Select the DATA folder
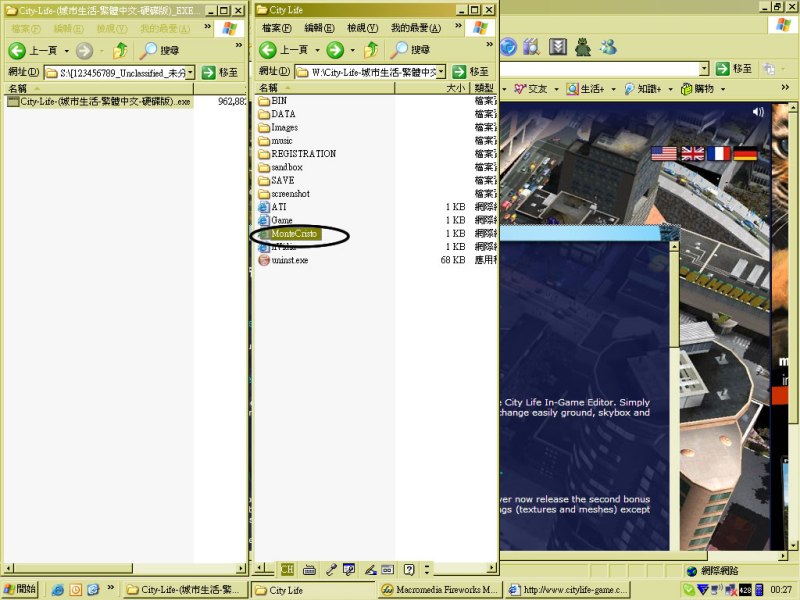Viewport: 800px width, 600px height. tap(277, 114)
